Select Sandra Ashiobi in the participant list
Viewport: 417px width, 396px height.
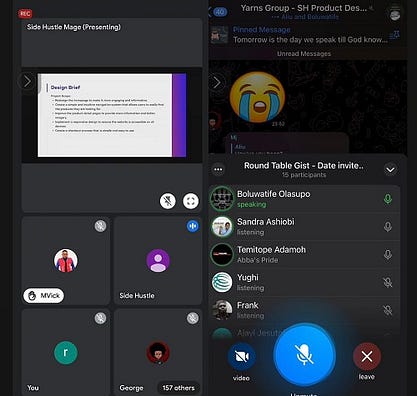point(304,227)
